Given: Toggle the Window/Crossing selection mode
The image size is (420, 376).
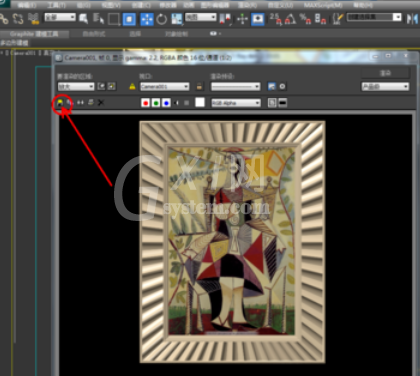Looking at the screenshot, I should coord(129,19).
